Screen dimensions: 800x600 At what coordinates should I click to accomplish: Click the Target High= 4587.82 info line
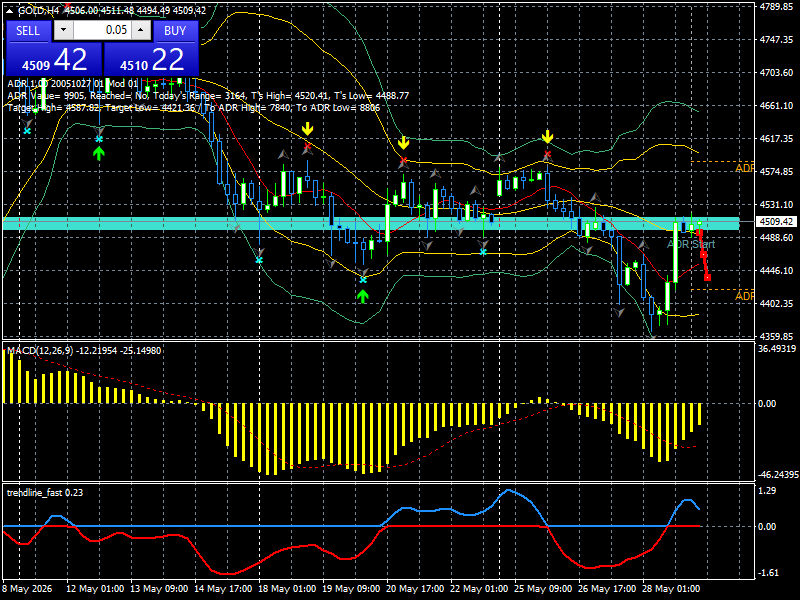click(x=194, y=108)
